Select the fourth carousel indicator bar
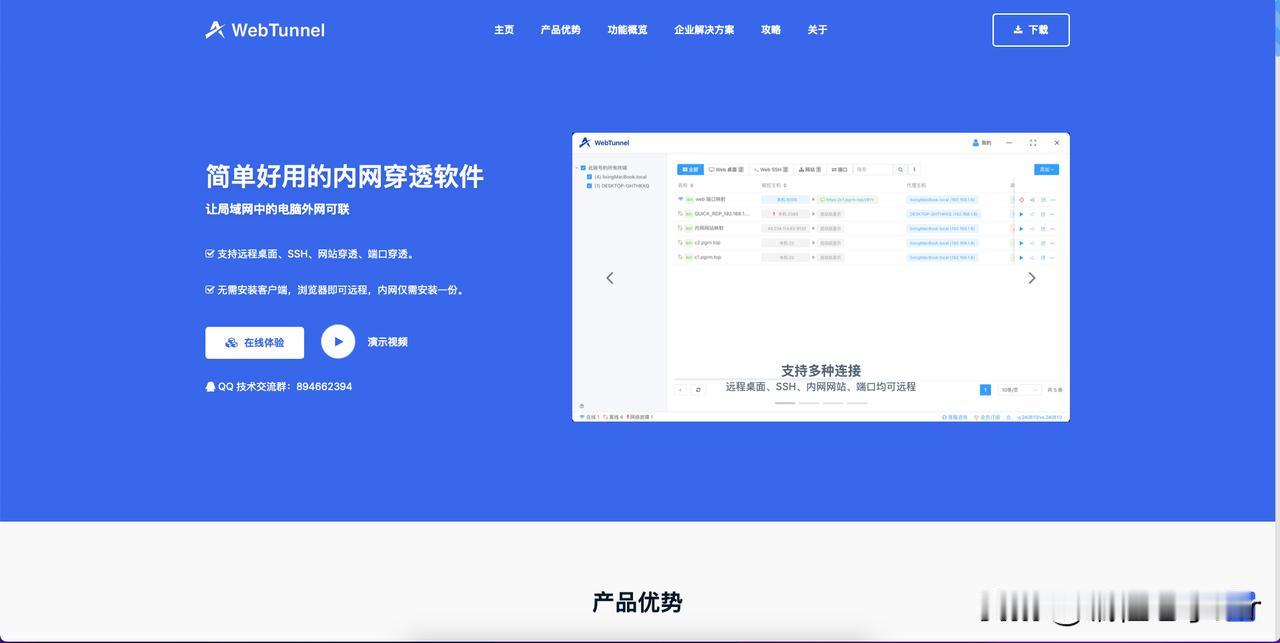The width and height of the screenshot is (1280, 643). [x=857, y=403]
